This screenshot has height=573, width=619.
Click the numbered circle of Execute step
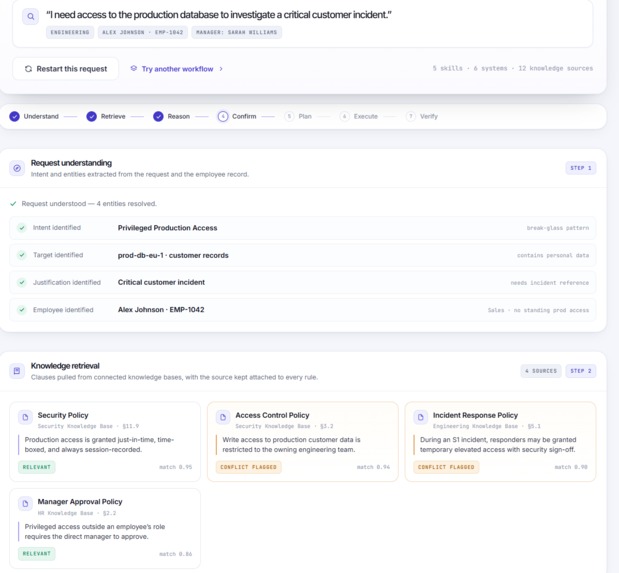[x=345, y=116]
